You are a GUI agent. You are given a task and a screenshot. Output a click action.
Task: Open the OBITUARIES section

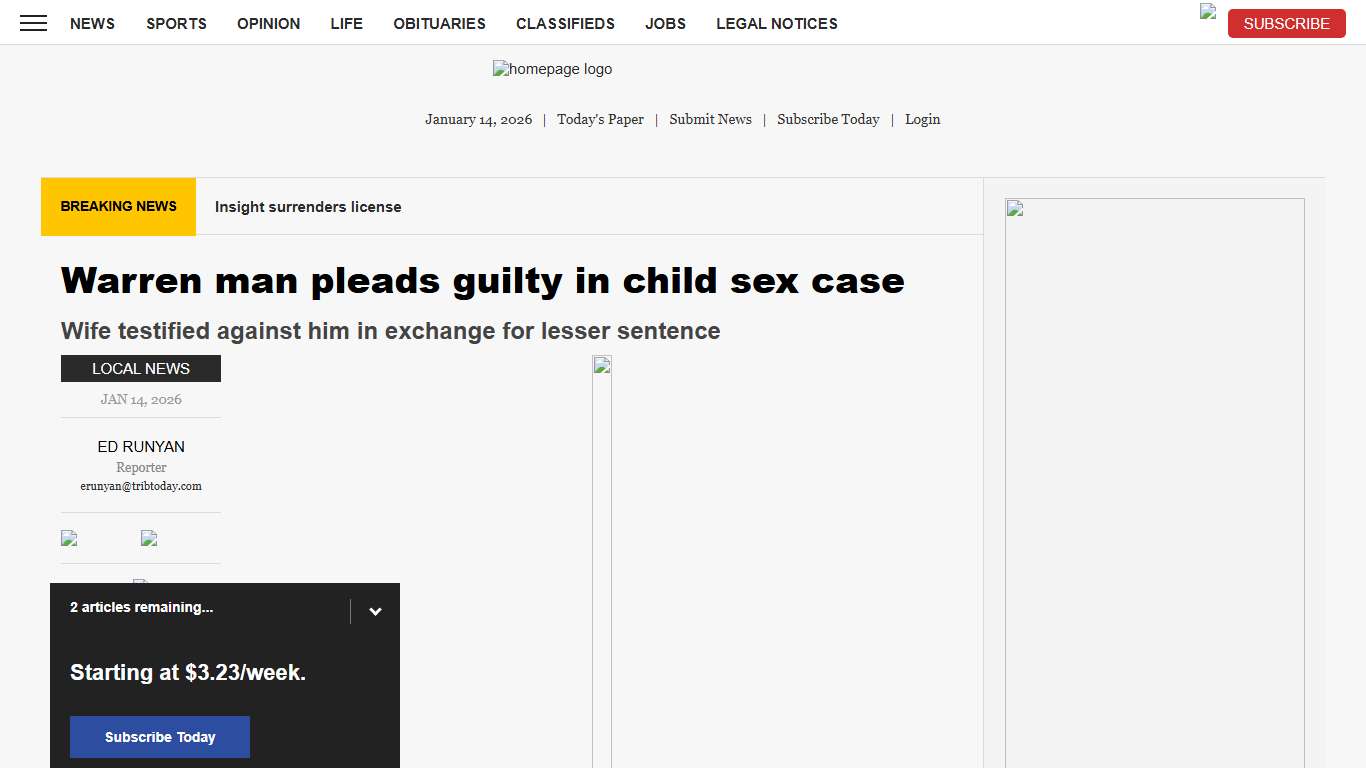[439, 23]
